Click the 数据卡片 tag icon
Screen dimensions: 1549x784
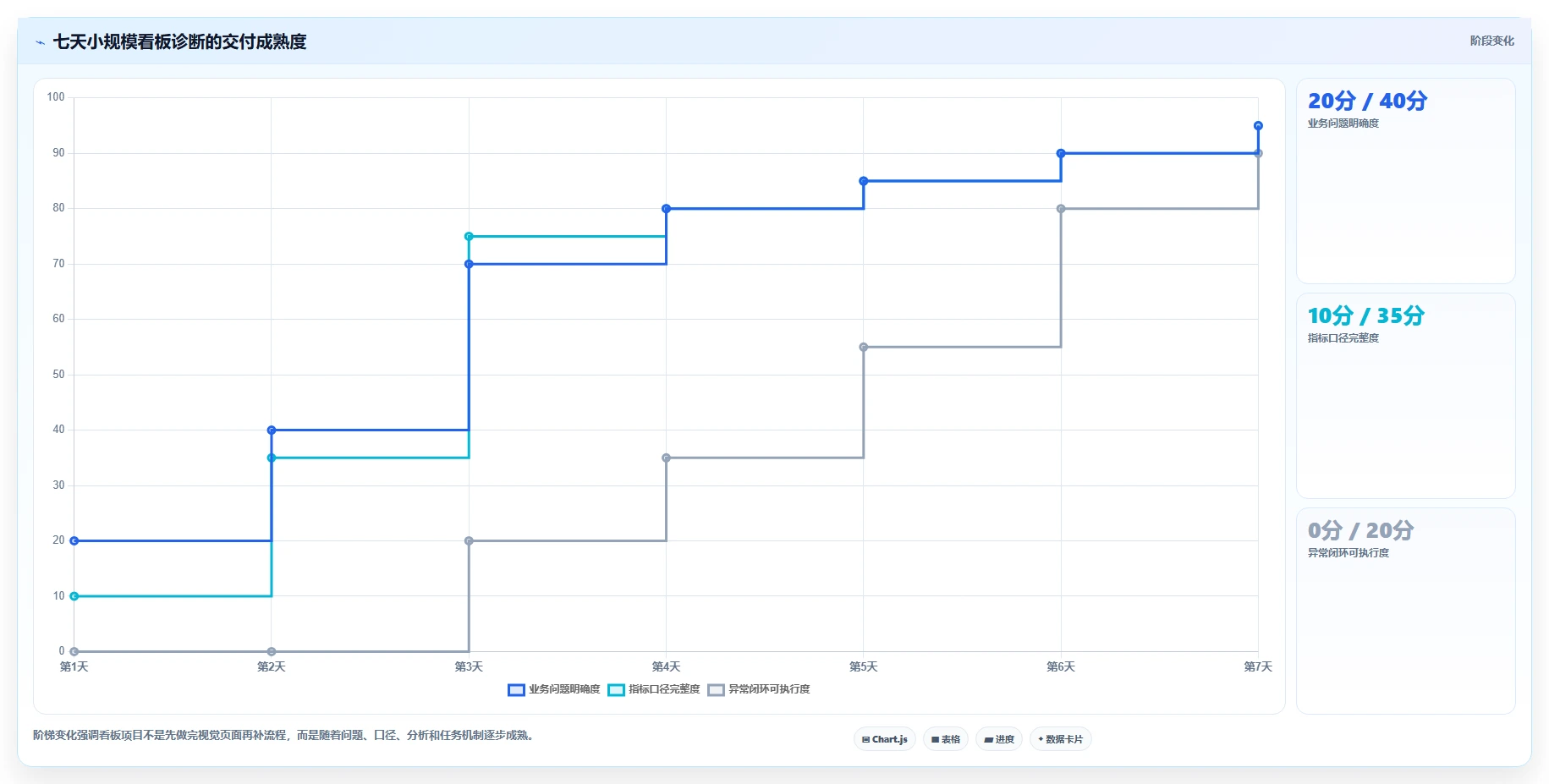point(1041,739)
